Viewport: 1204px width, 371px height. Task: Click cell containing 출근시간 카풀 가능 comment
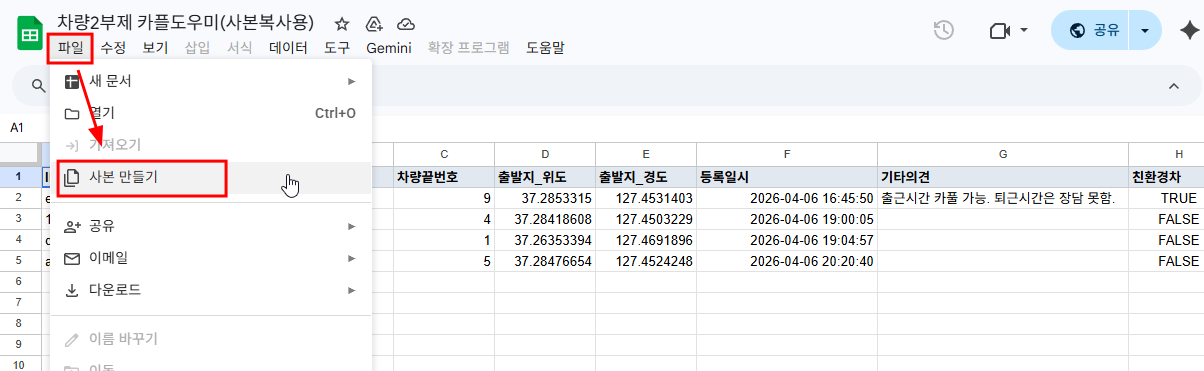1003,198
